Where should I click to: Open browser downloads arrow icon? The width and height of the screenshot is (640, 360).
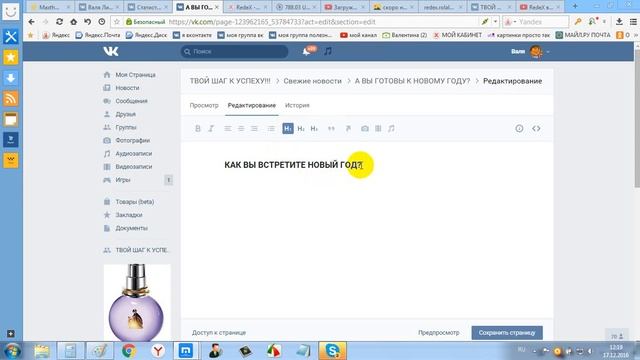619,22
